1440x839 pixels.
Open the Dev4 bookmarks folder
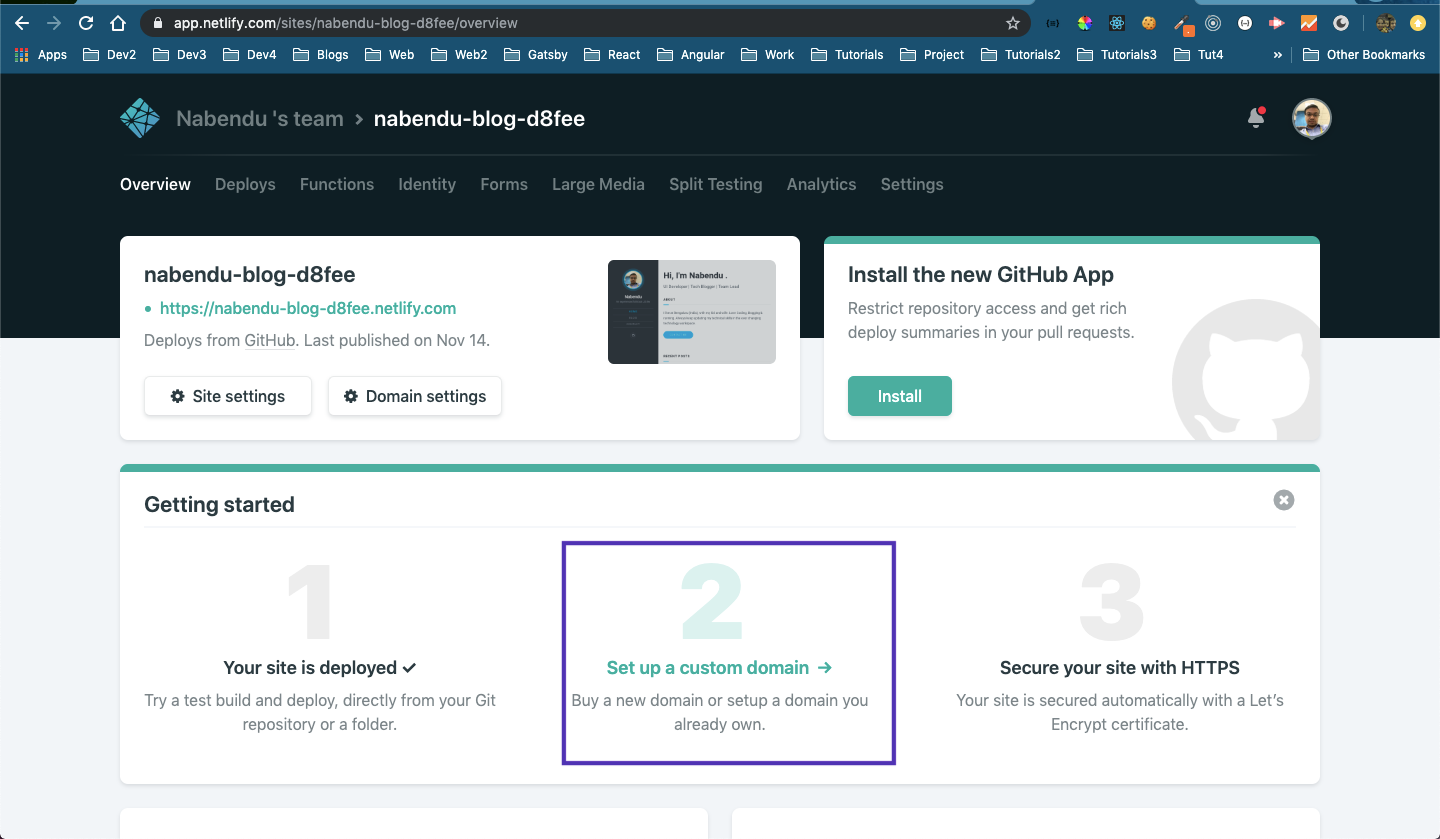point(250,55)
